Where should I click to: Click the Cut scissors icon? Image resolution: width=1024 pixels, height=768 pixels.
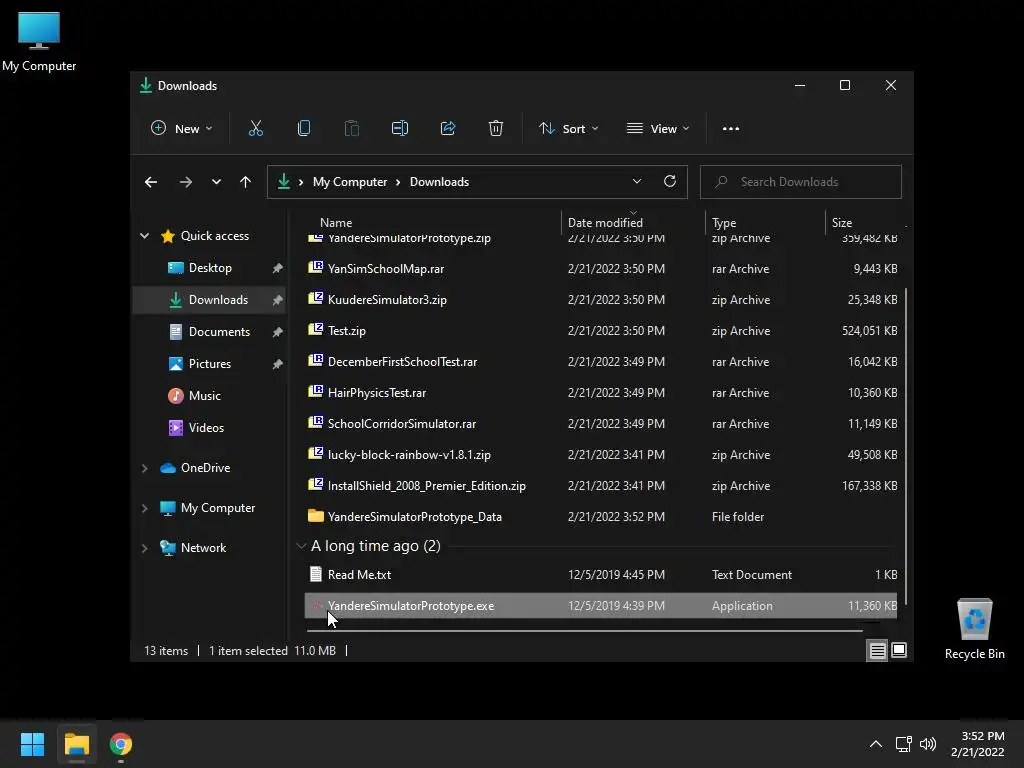click(x=255, y=129)
